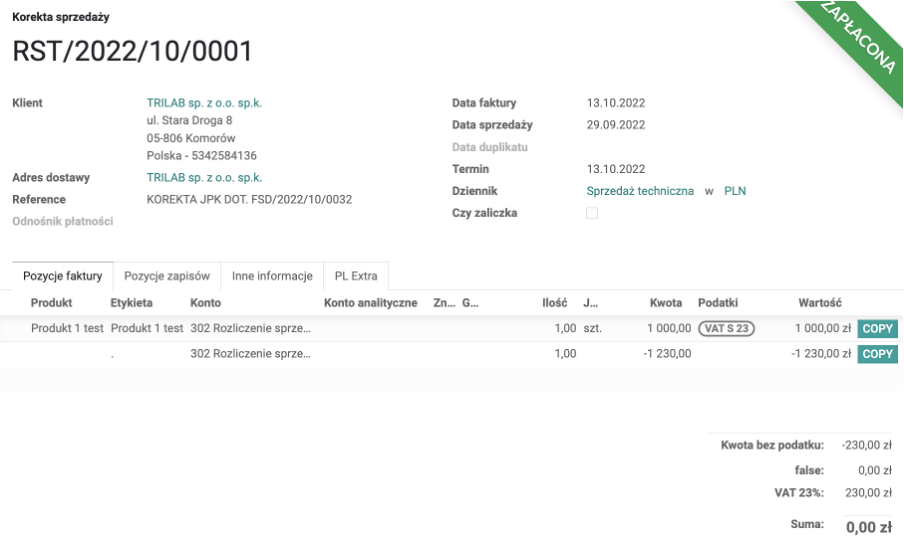Screen dimensions: 904x544
Task: Sort lines by the Kwota column header
Action: 665,302
